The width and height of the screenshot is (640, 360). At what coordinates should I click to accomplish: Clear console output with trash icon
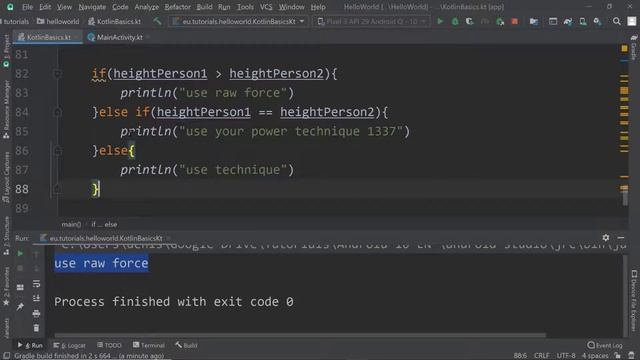36,328
